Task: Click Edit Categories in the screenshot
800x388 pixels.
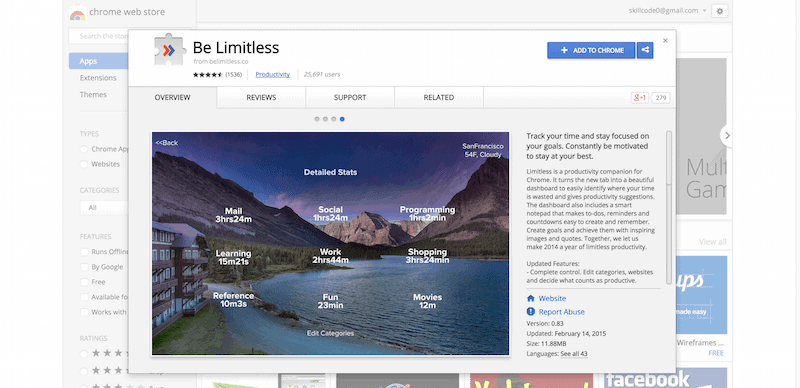Action: 330,333
